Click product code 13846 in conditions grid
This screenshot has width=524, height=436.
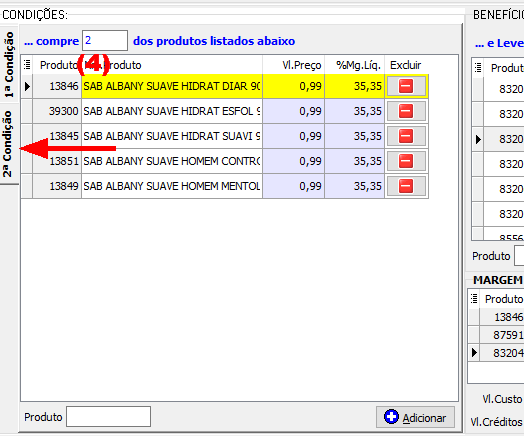coord(57,86)
